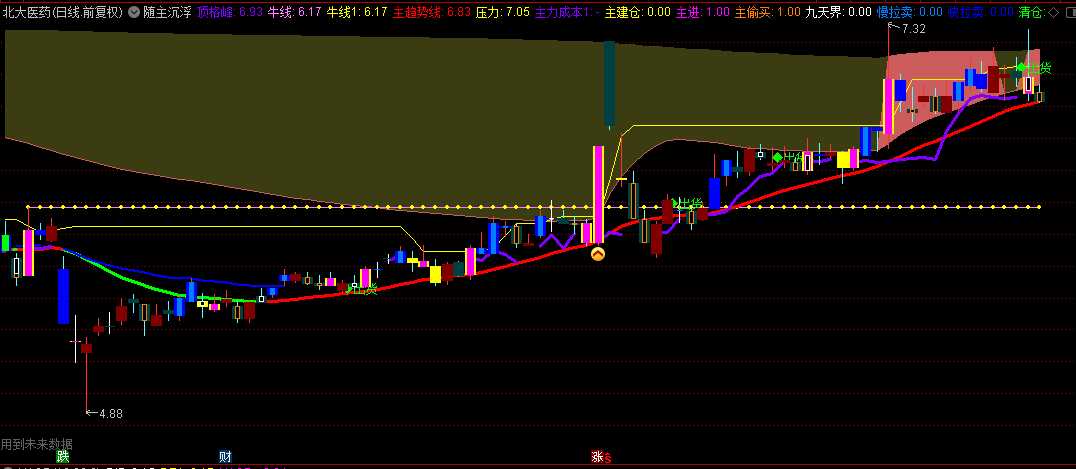1076x469 pixels.
Task: Click the 主建仓: 0.00 readout
Action: point(638,12)
